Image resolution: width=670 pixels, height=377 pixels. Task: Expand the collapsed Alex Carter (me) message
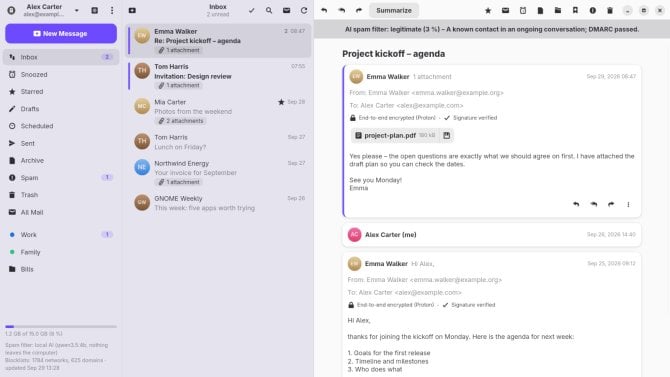click(x=492, y=235)
